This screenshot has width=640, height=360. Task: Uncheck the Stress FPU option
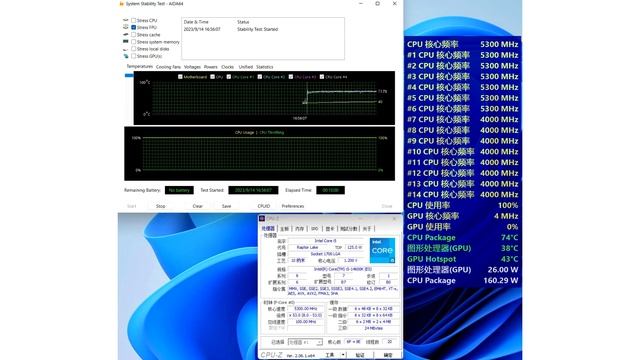pos(133,27)
